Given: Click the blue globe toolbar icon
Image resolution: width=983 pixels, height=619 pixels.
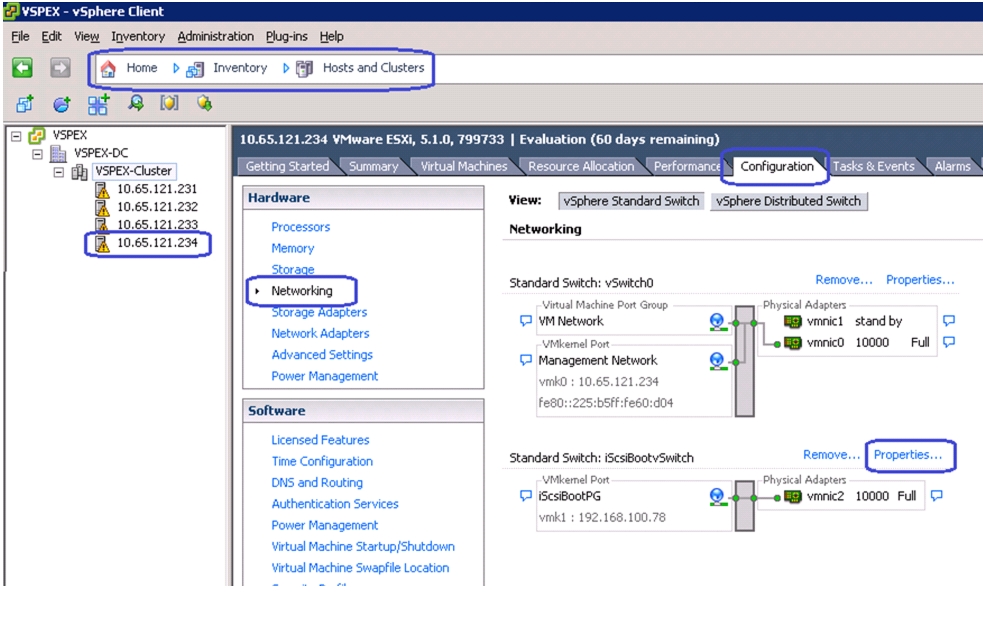Looking at the screenshot, I should 61,104.
